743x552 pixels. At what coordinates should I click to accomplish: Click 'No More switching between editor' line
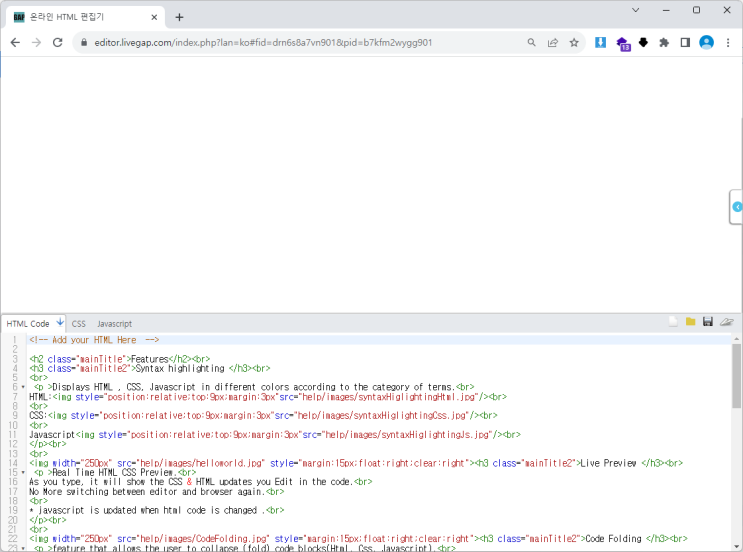pos(156,491)
